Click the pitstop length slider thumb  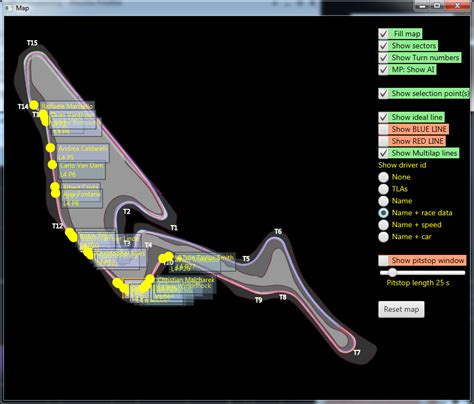pos(393,273)
